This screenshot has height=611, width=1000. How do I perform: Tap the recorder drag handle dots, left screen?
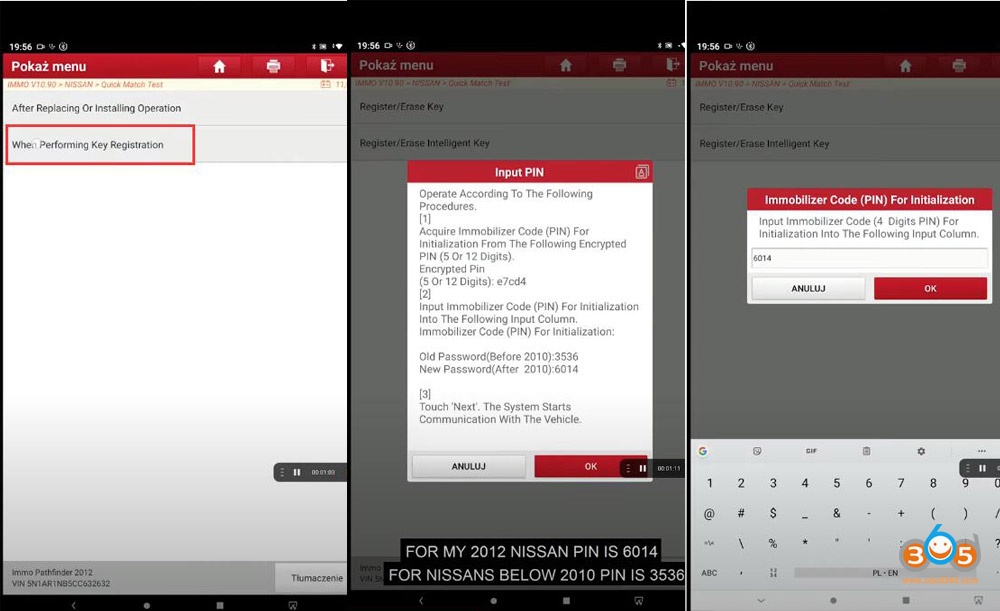point(282,473)
